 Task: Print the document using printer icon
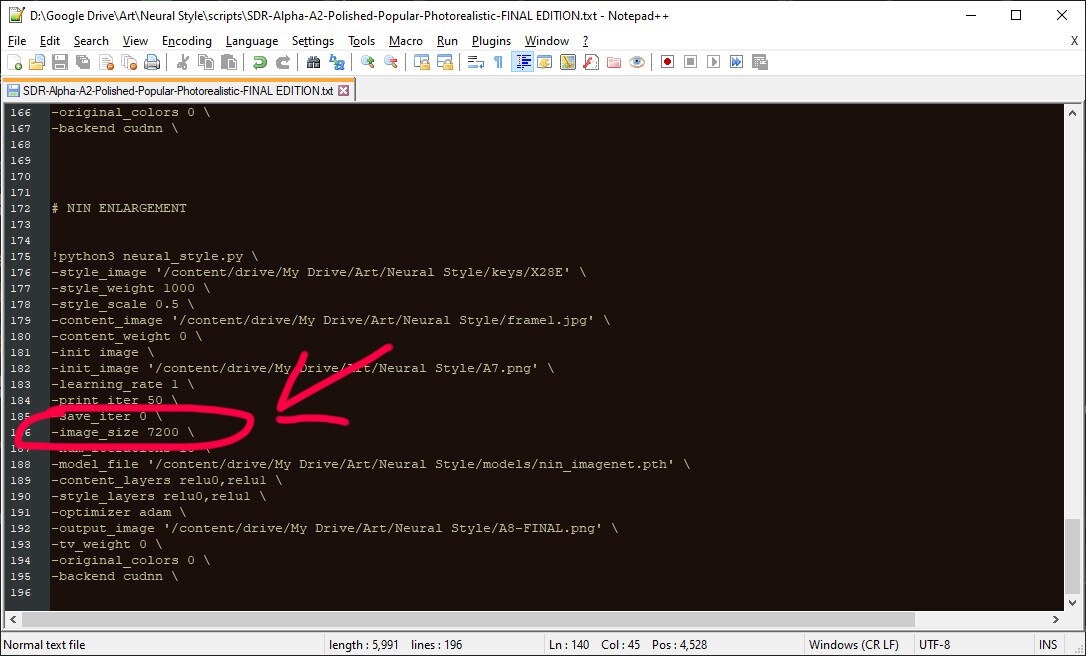tap(152, 62)
